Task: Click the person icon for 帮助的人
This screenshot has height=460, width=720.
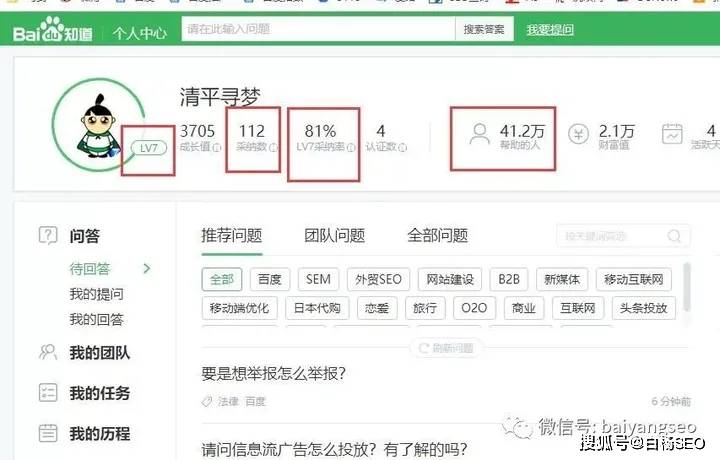Action: (480, 134)
